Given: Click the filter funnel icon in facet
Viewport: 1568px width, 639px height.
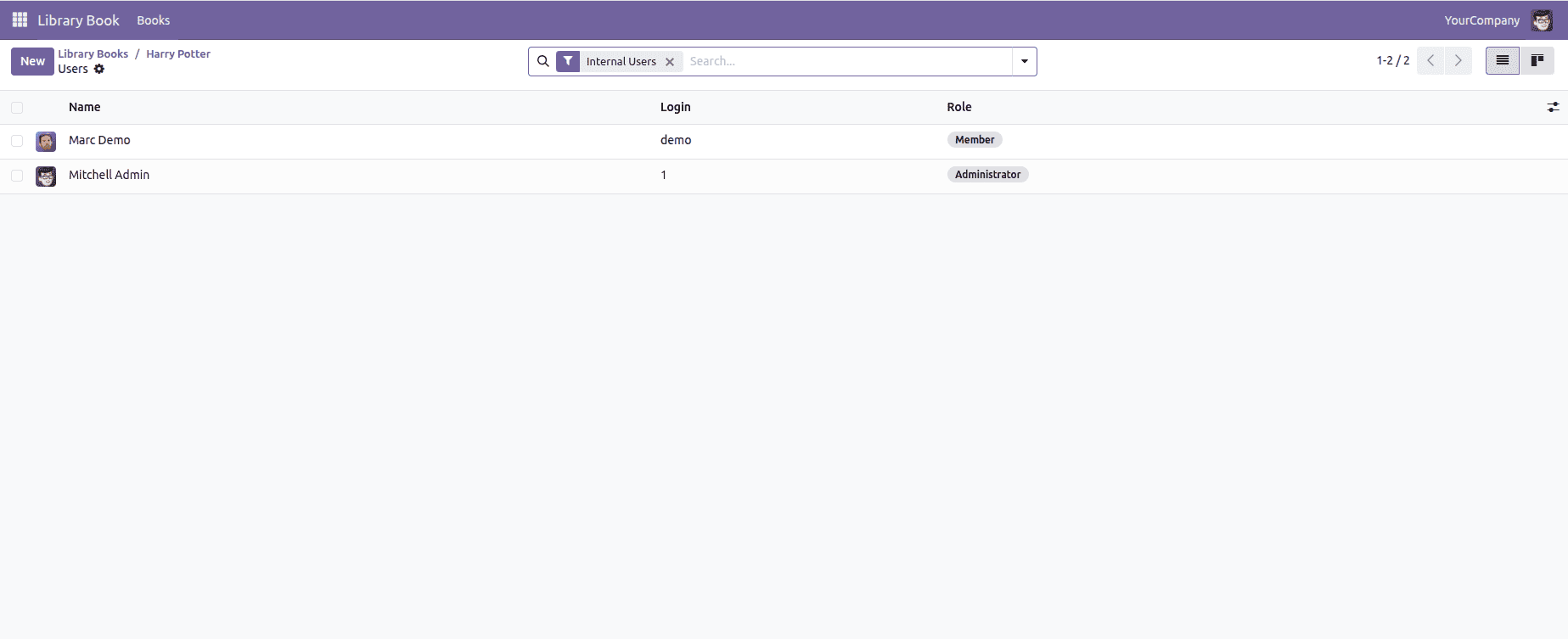Looking at the screenshot, I should [568, 61].
